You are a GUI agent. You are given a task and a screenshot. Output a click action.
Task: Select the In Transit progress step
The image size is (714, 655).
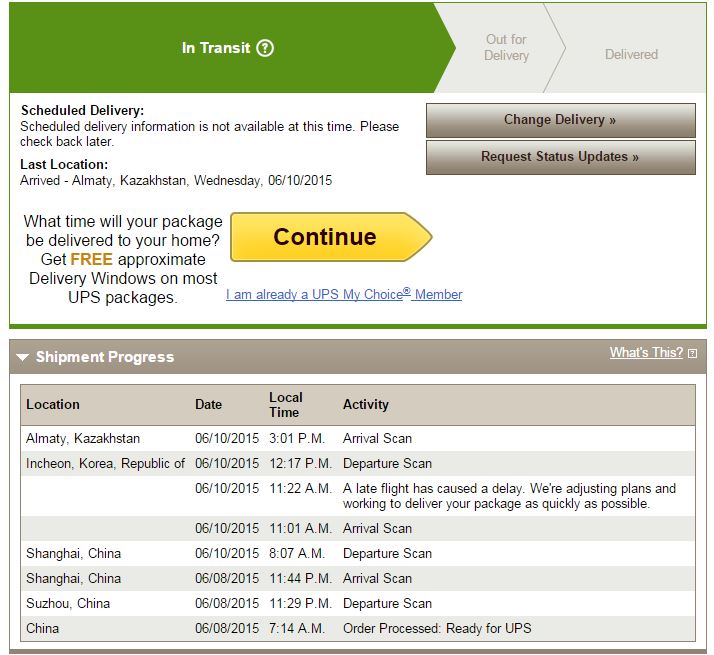(x=215, y=48)
